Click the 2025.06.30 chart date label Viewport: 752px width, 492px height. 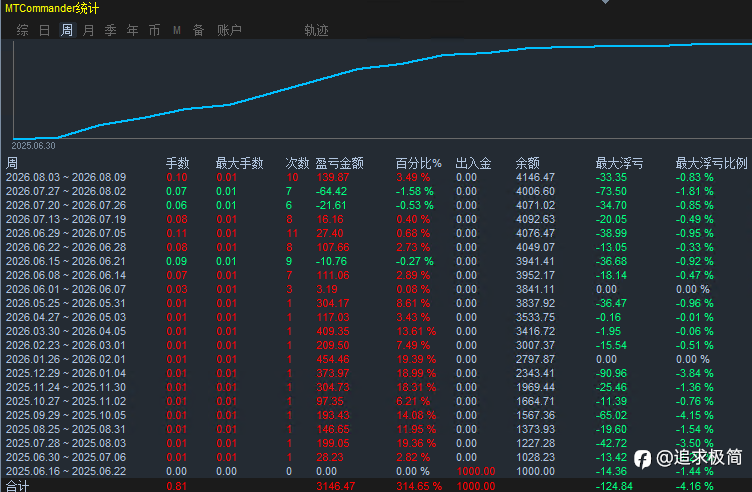pos(34,146)
